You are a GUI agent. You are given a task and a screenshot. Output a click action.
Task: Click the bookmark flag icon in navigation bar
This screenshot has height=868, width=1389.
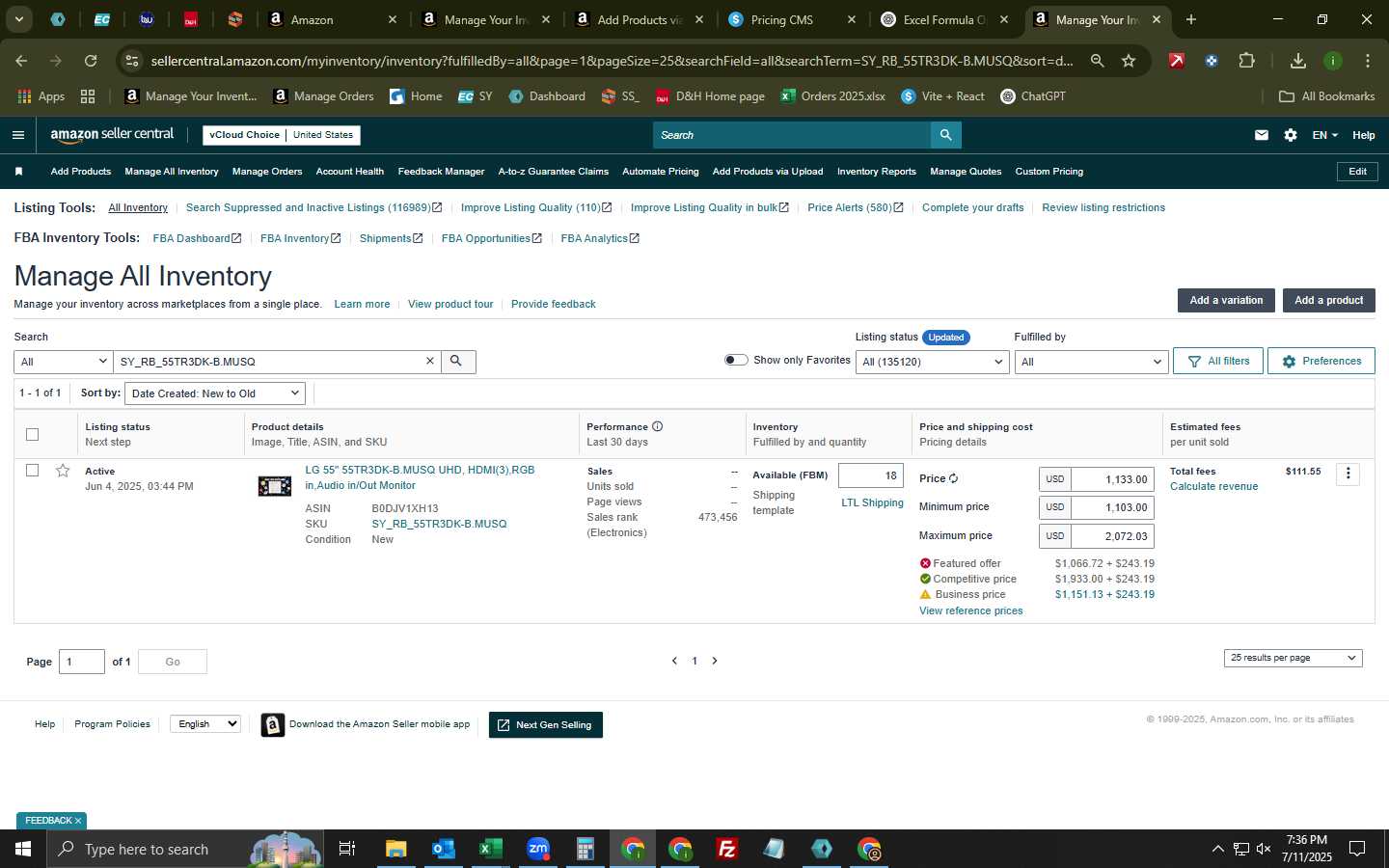click(x=18, y=172)
